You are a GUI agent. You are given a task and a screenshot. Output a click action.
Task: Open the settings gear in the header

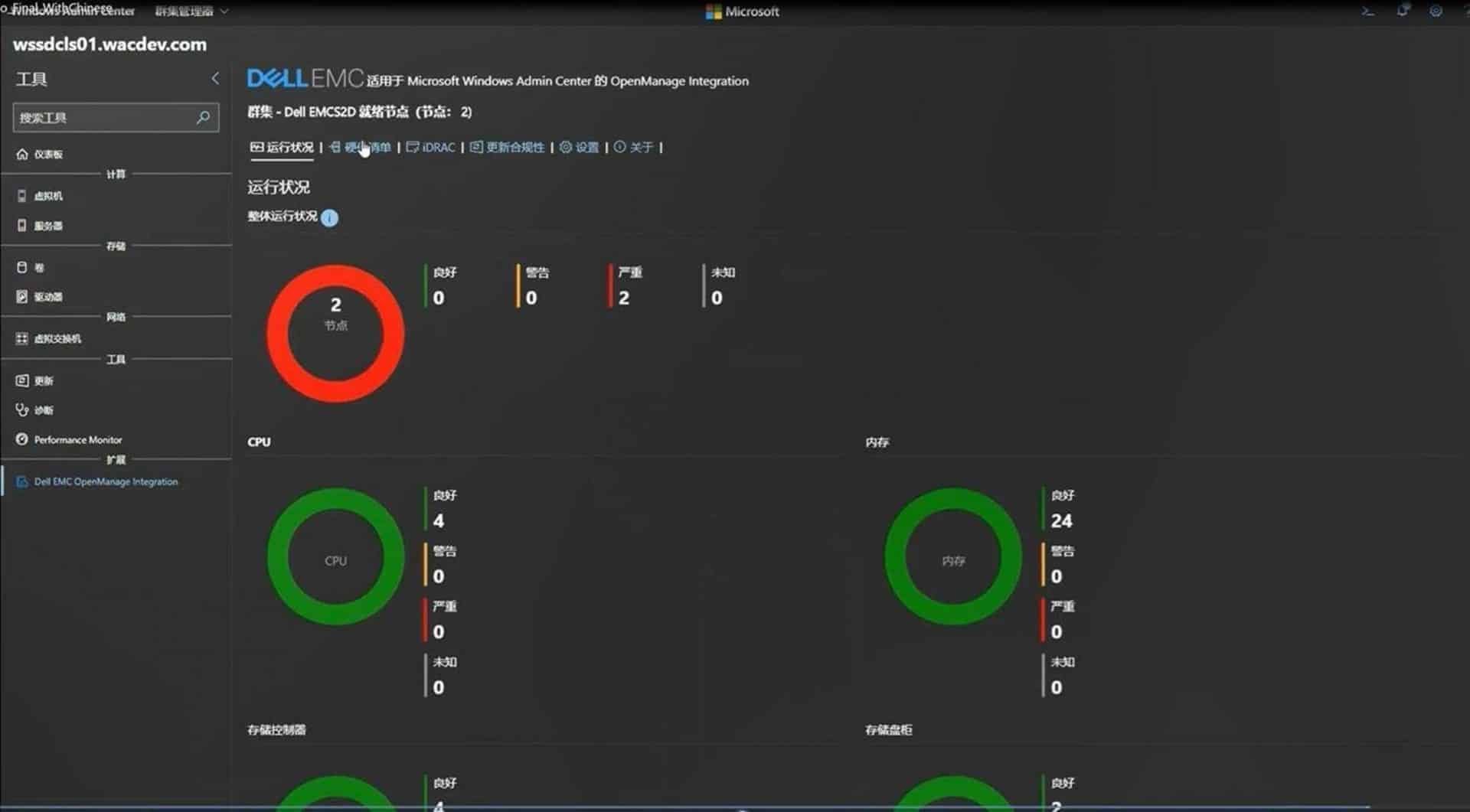click(x=1436, y=11)
